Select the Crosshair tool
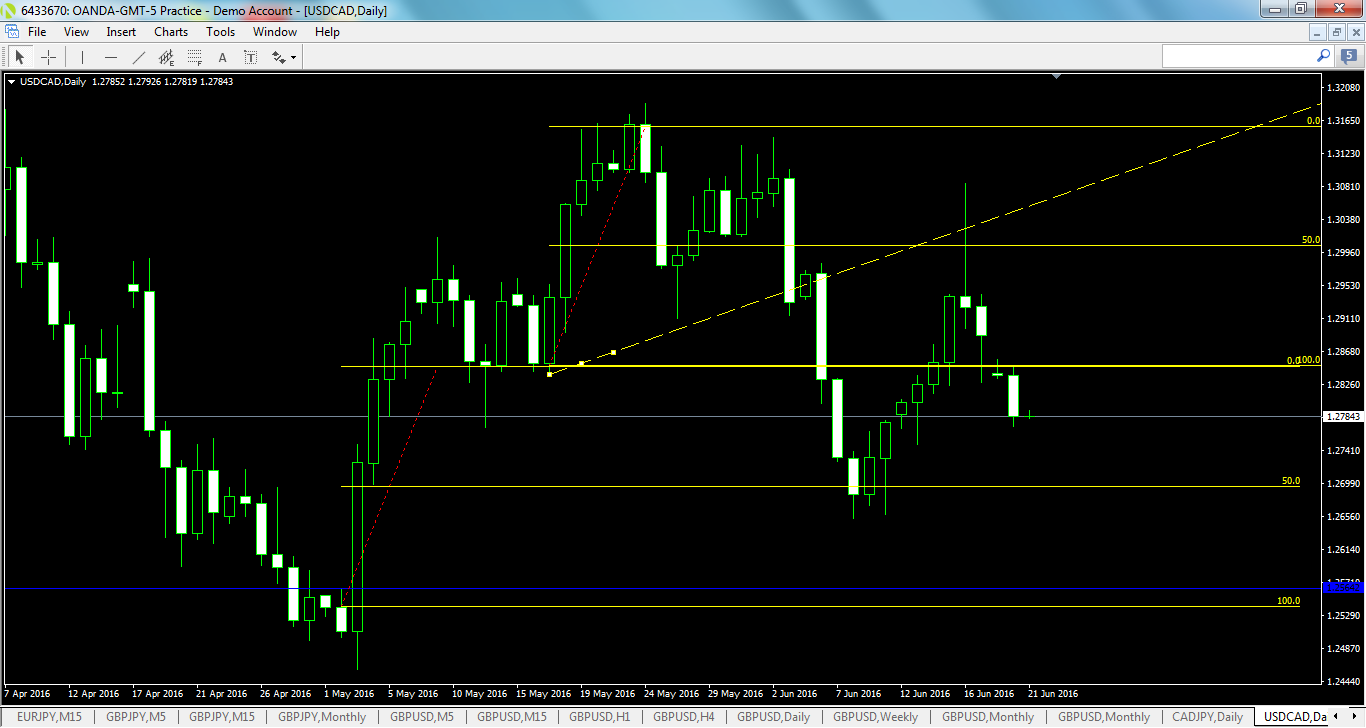This screenshot has height=728, width=1366. 48,57
